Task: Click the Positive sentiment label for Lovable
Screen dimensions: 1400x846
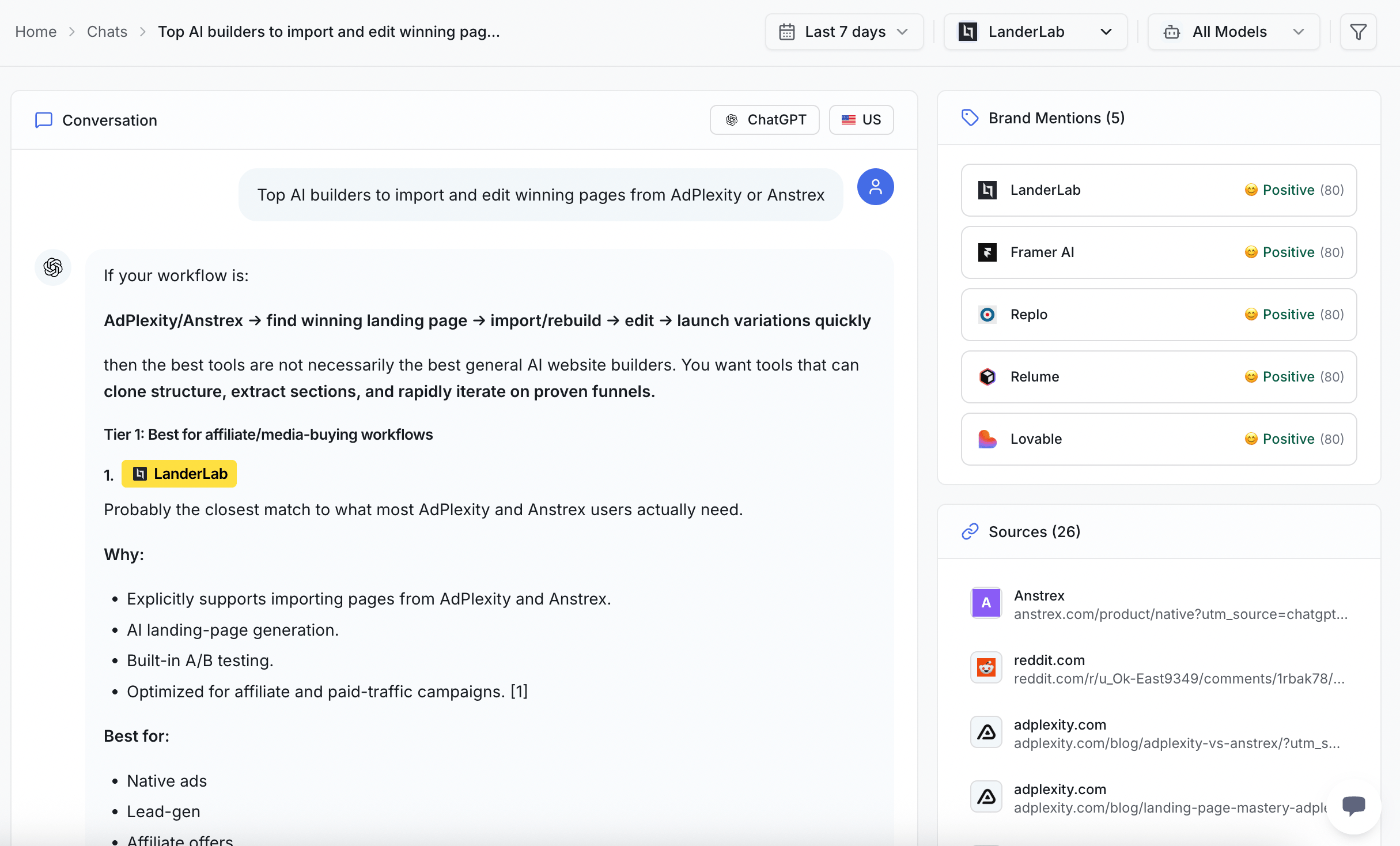Action: [x=1288, y=439]
